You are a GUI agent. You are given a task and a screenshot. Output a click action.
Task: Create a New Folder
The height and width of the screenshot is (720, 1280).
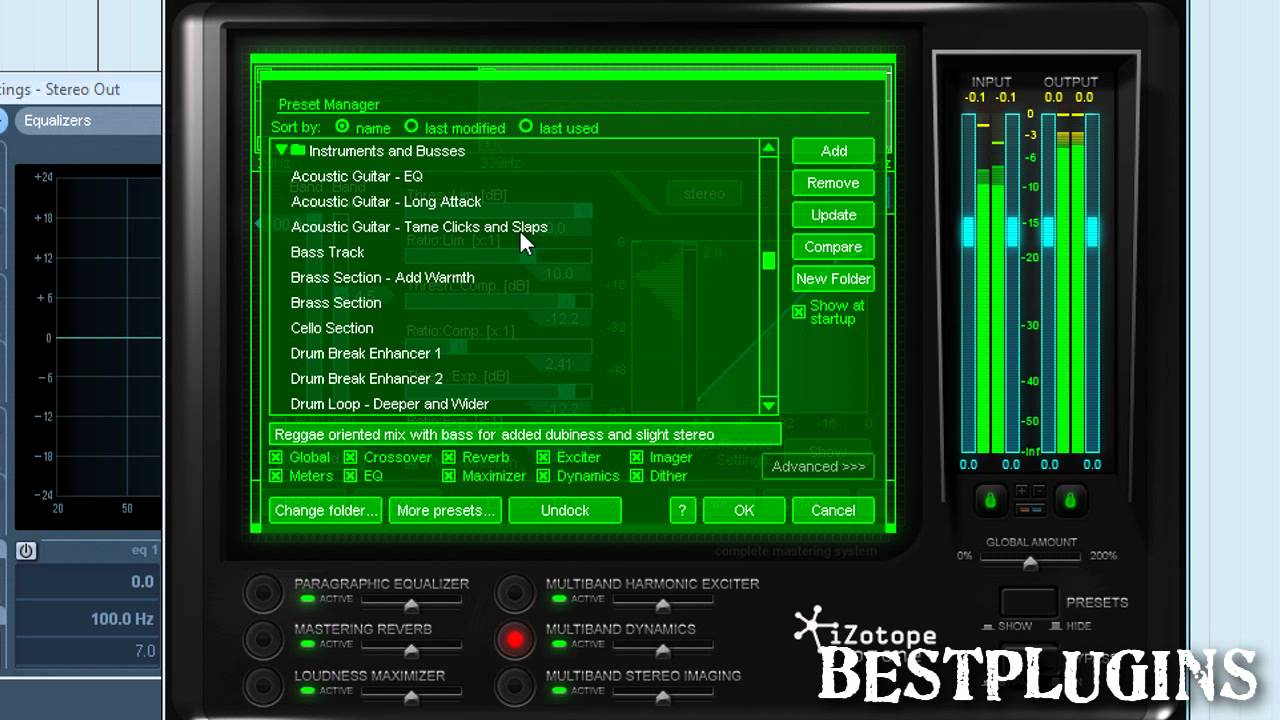tap(834, 279)
